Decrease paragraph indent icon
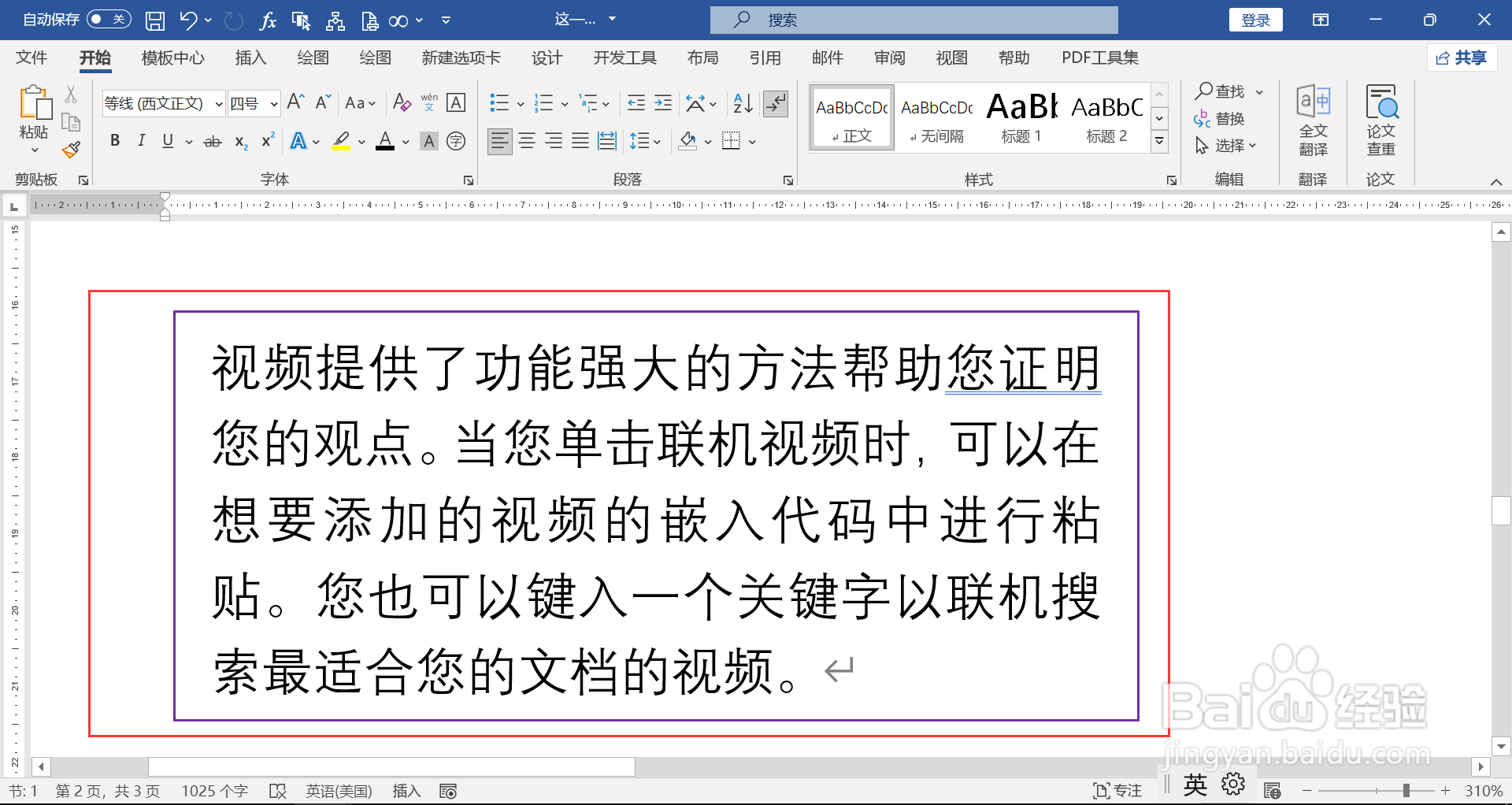1512x805 pixels. (636, 102)
